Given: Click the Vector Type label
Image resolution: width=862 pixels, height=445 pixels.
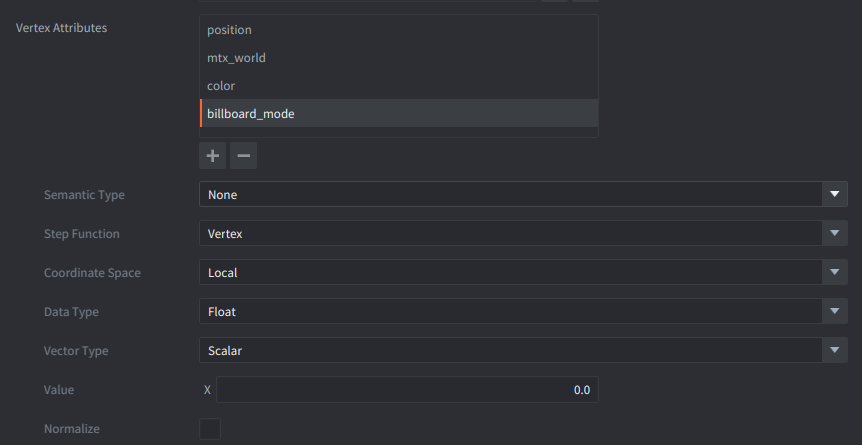Looking at the screenshot, I should [76, 351].
